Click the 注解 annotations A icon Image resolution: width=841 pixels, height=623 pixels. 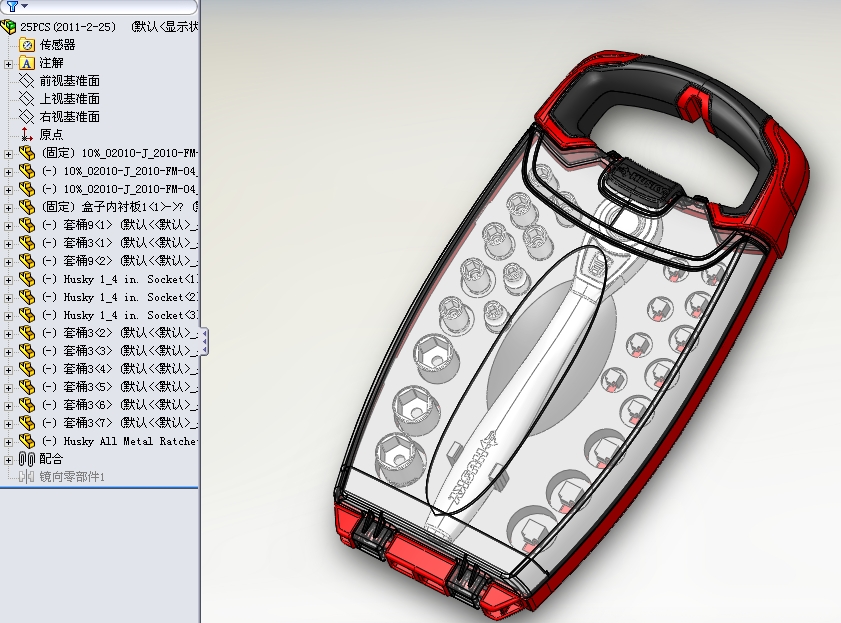[27, 63]
